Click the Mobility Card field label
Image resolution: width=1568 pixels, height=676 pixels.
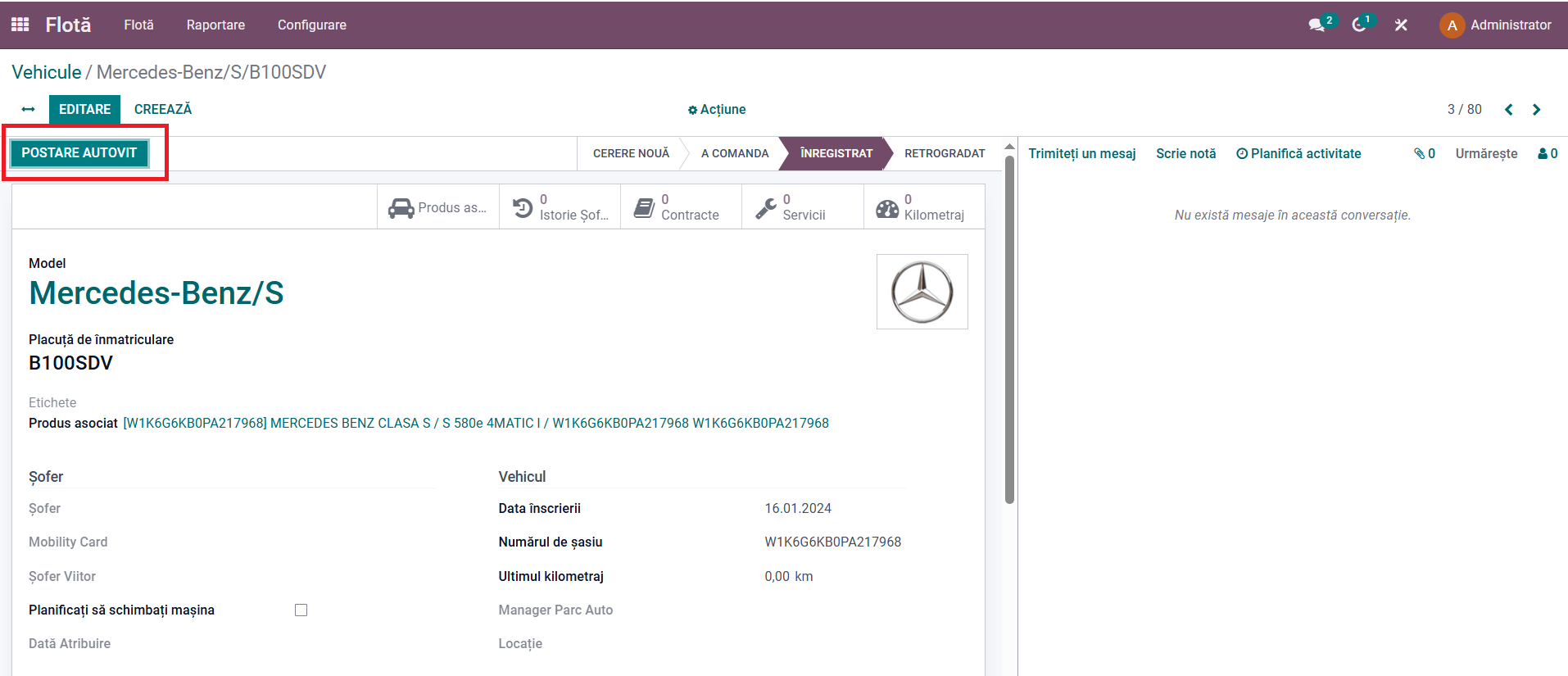tap(68, 542)
